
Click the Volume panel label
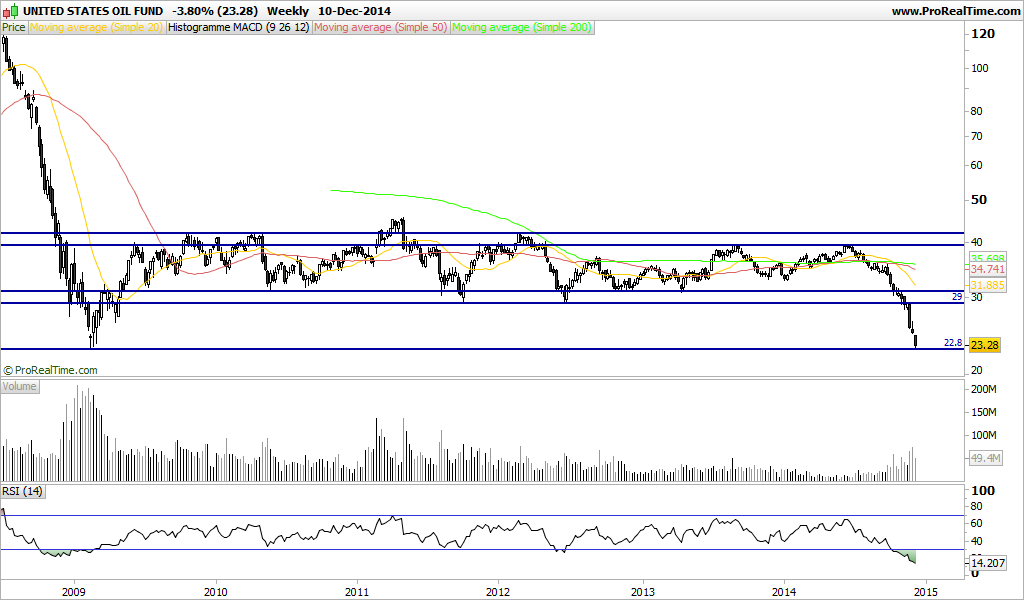20,387
